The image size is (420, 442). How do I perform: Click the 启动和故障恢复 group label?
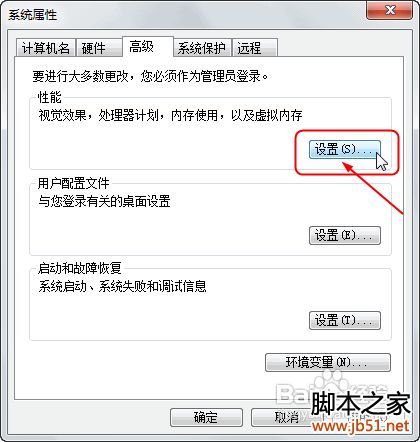[79, 268]
